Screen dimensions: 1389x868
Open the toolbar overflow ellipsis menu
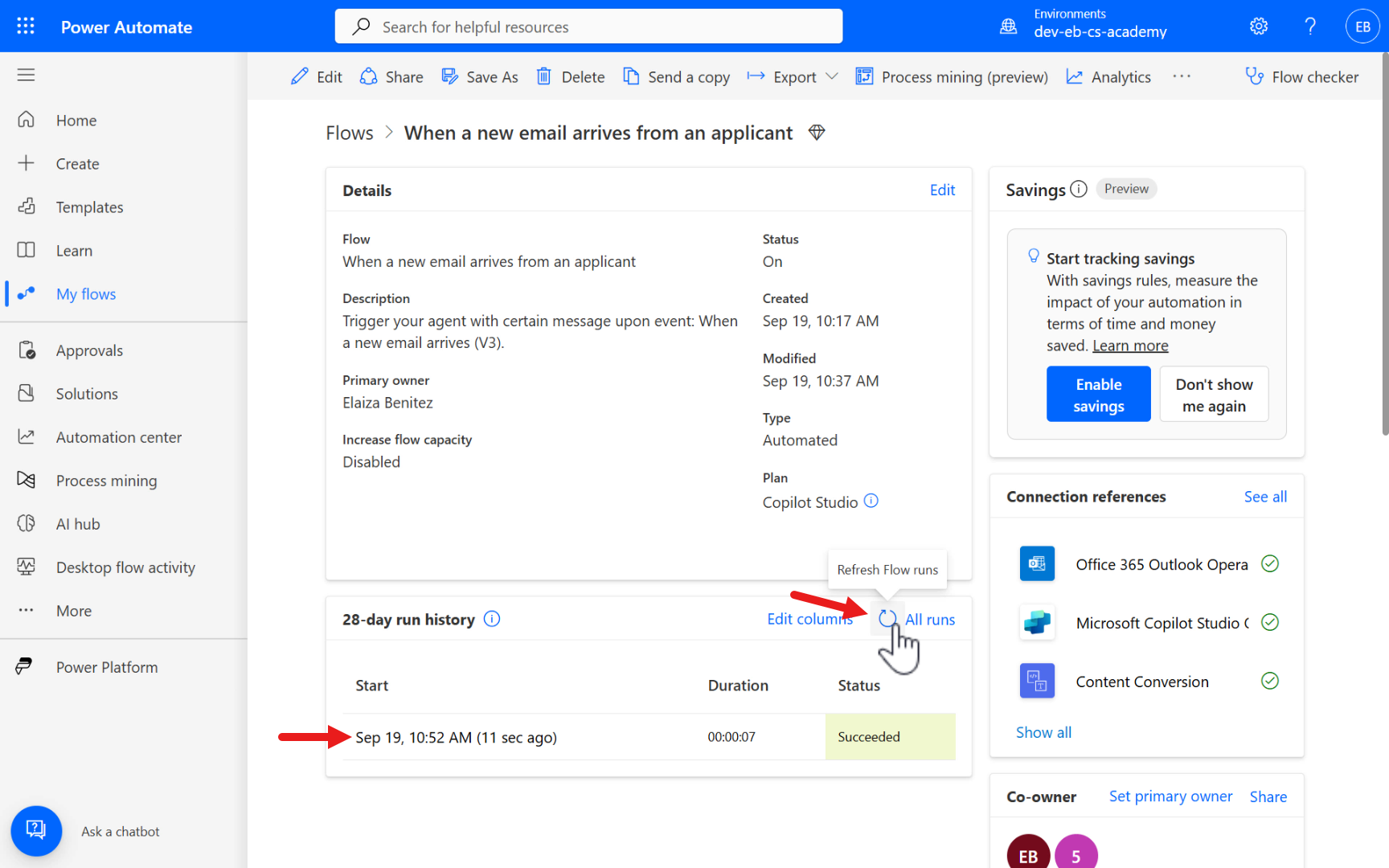(x=1182, y=76)
